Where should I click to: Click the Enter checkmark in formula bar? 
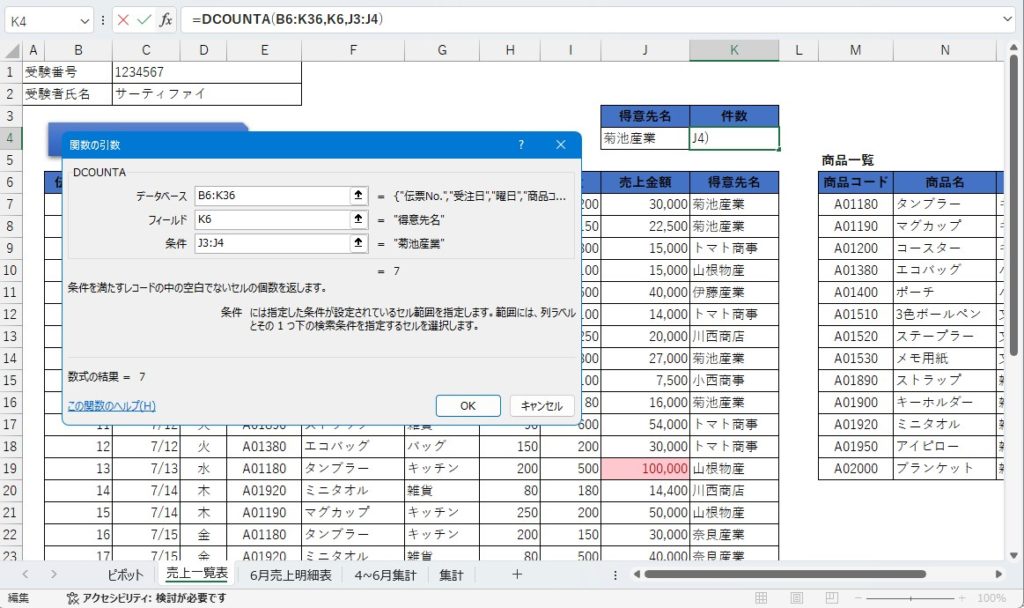(x=144, y=19)
